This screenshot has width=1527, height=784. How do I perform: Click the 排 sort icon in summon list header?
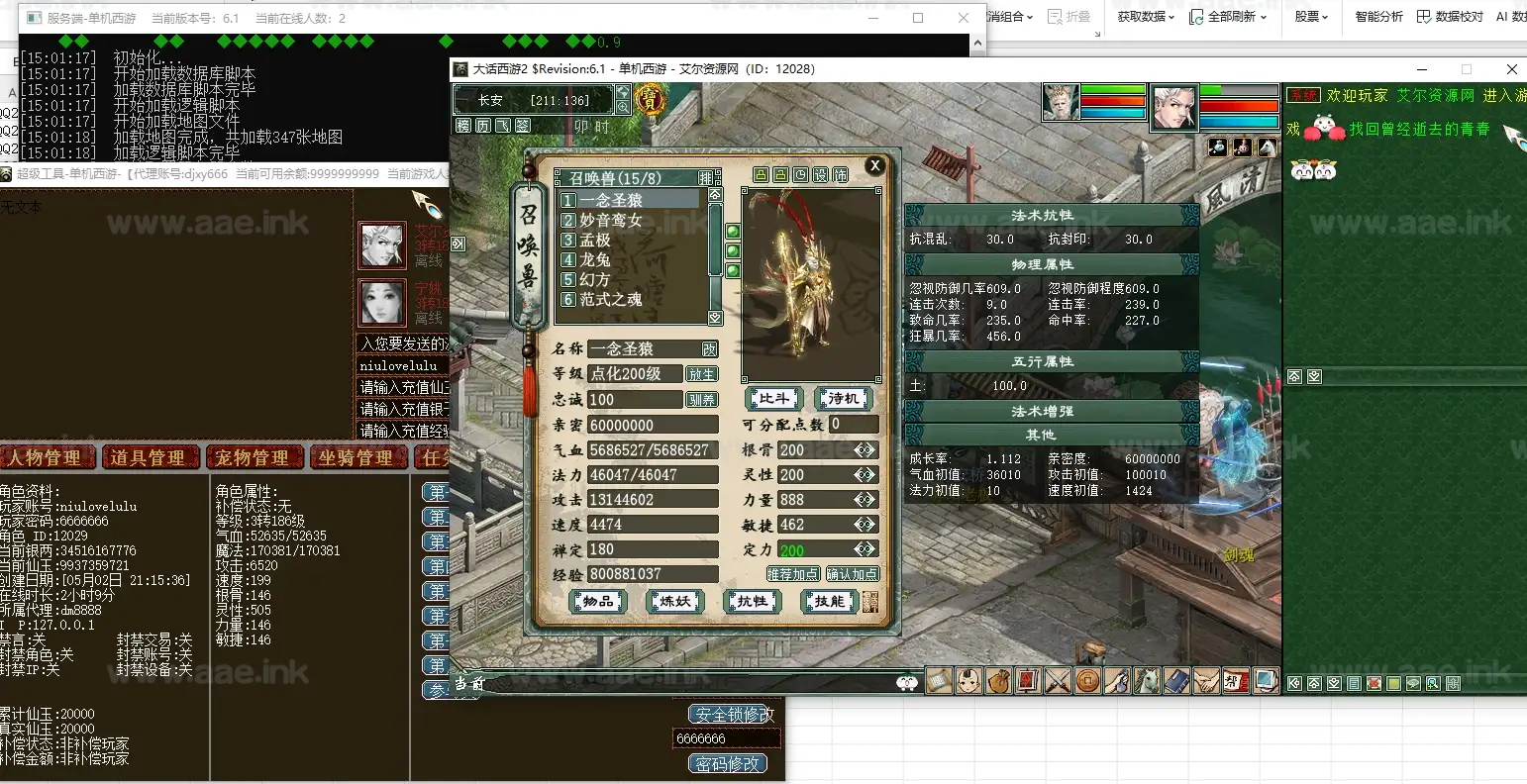pyautogui.click(x=706, y=178)
